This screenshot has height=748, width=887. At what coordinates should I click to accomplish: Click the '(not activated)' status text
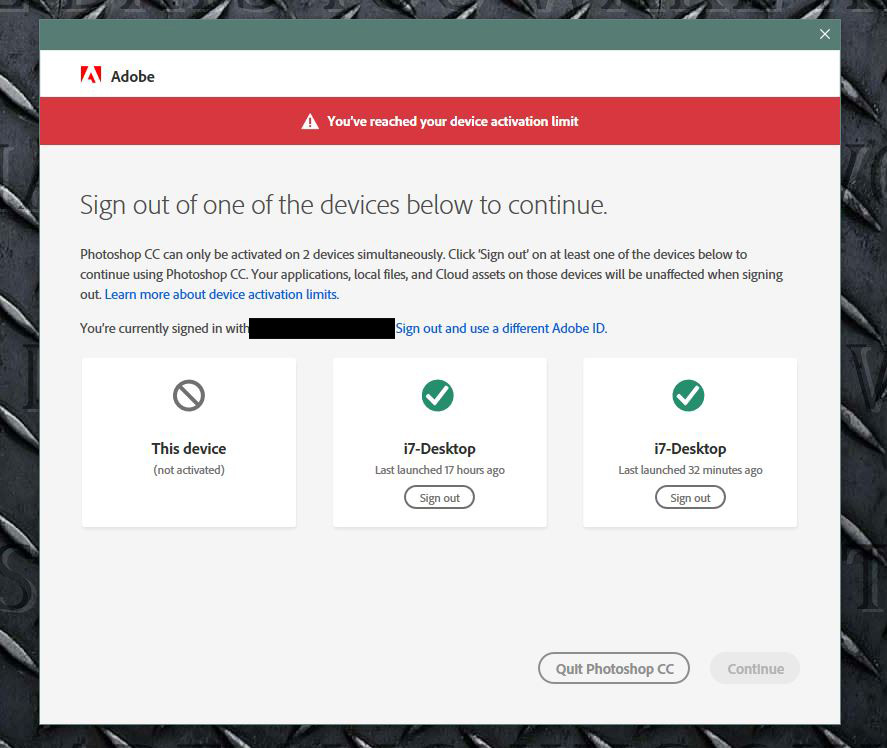pyautogui.click(x=189, y=470)
